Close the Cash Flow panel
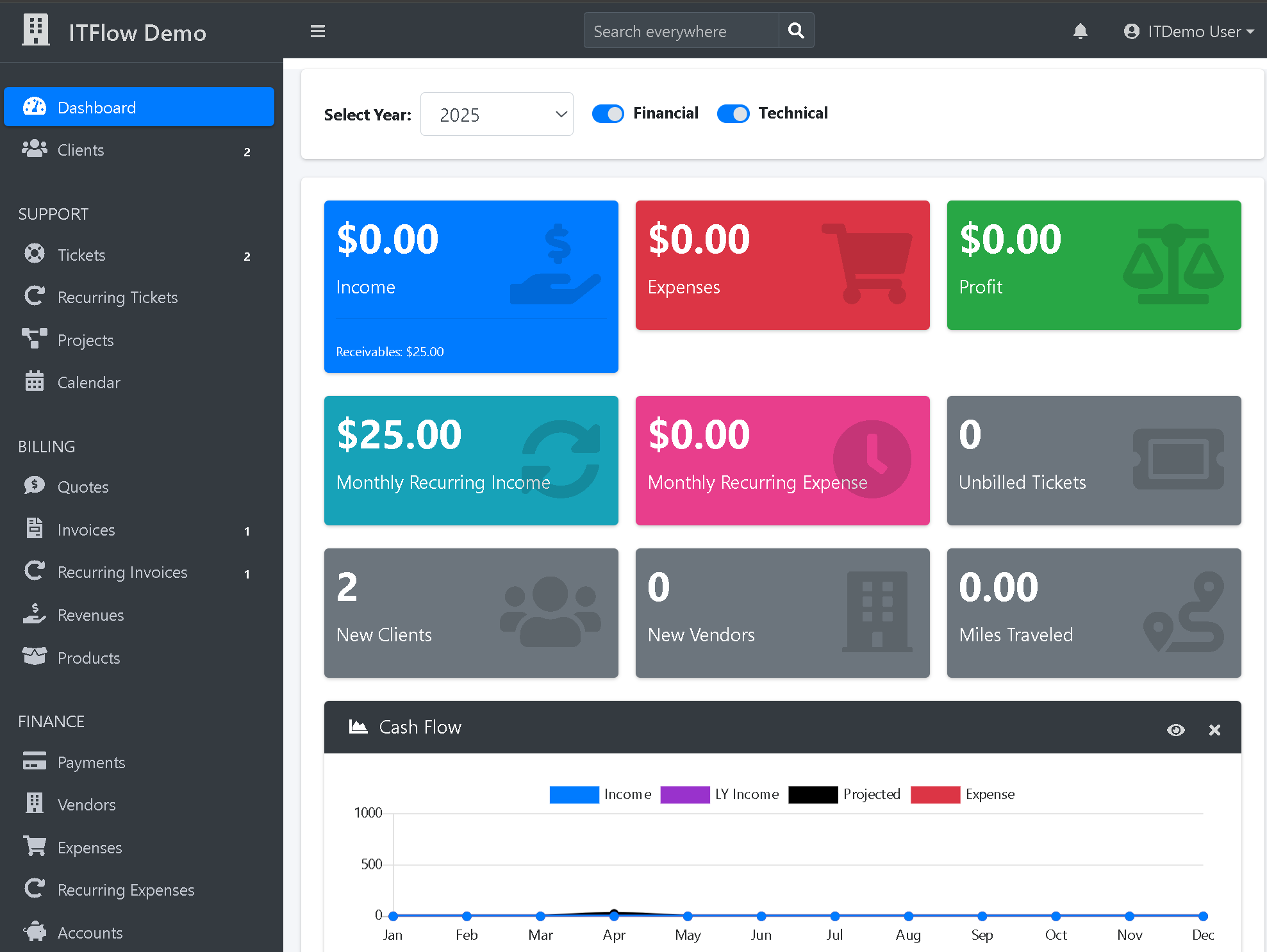 [1214, 730]
